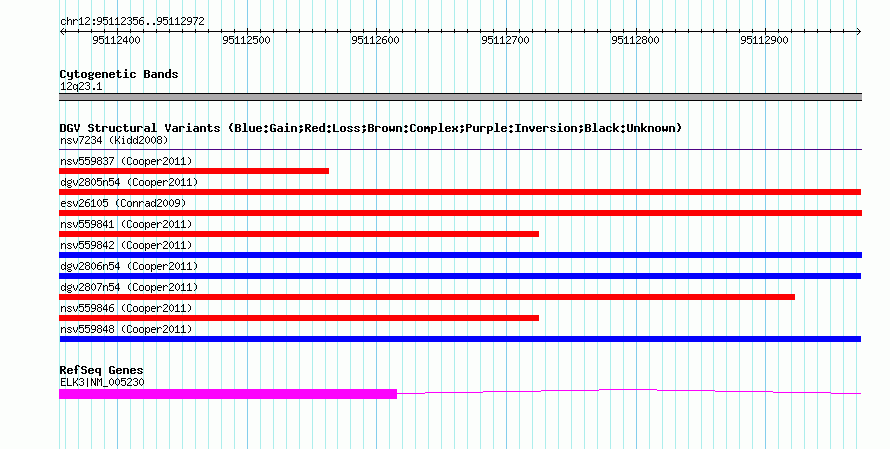This screenshot has width=890, height=449.
Task: Click the thin magenta ELK3 intron line
Action: (629, 391)
